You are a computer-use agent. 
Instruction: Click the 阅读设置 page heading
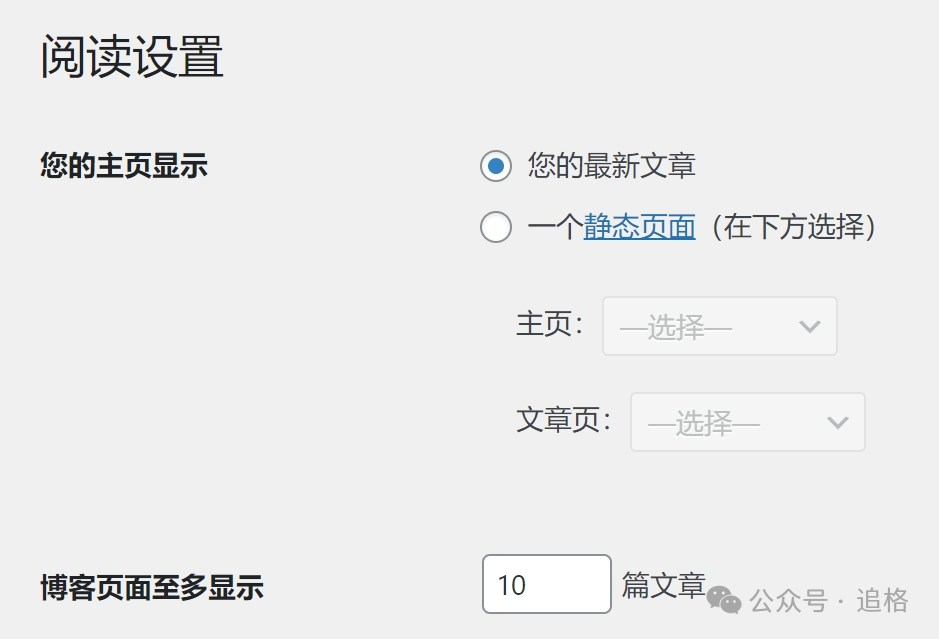coord(132,57)
